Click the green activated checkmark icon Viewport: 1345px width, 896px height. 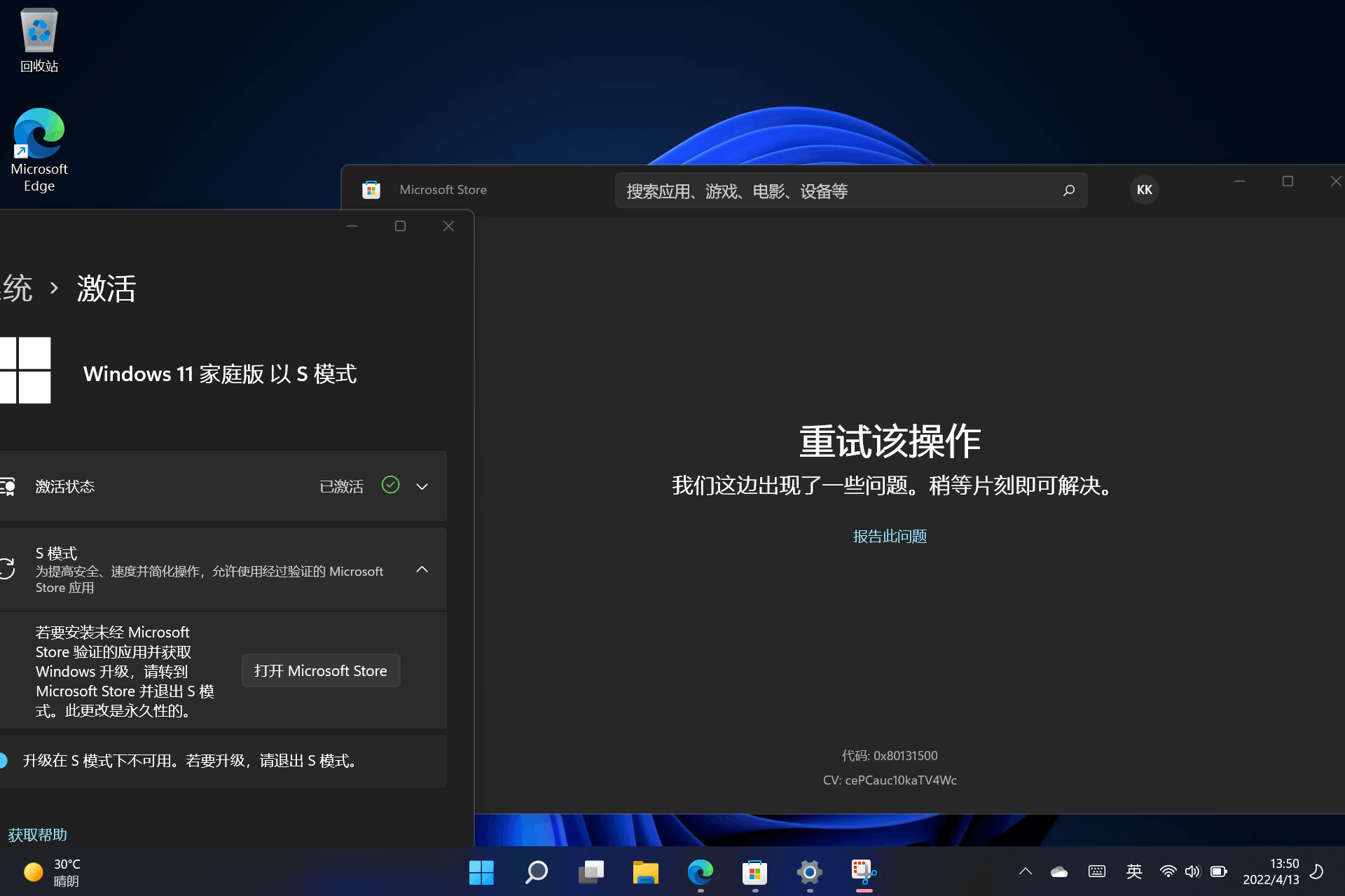click(390, 485)
